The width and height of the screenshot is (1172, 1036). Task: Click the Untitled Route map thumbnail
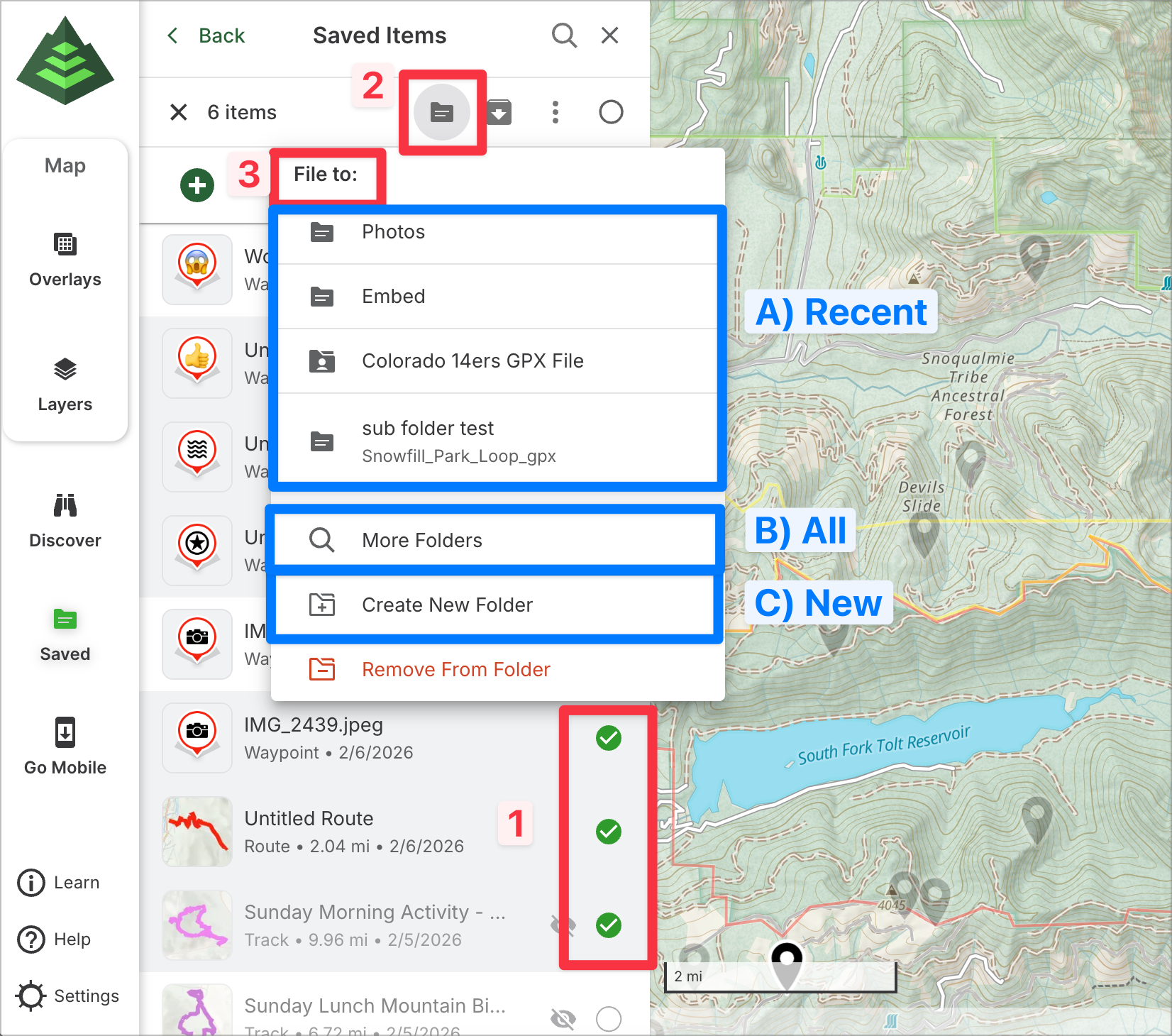pyautogui.click(x=197, y=832)
